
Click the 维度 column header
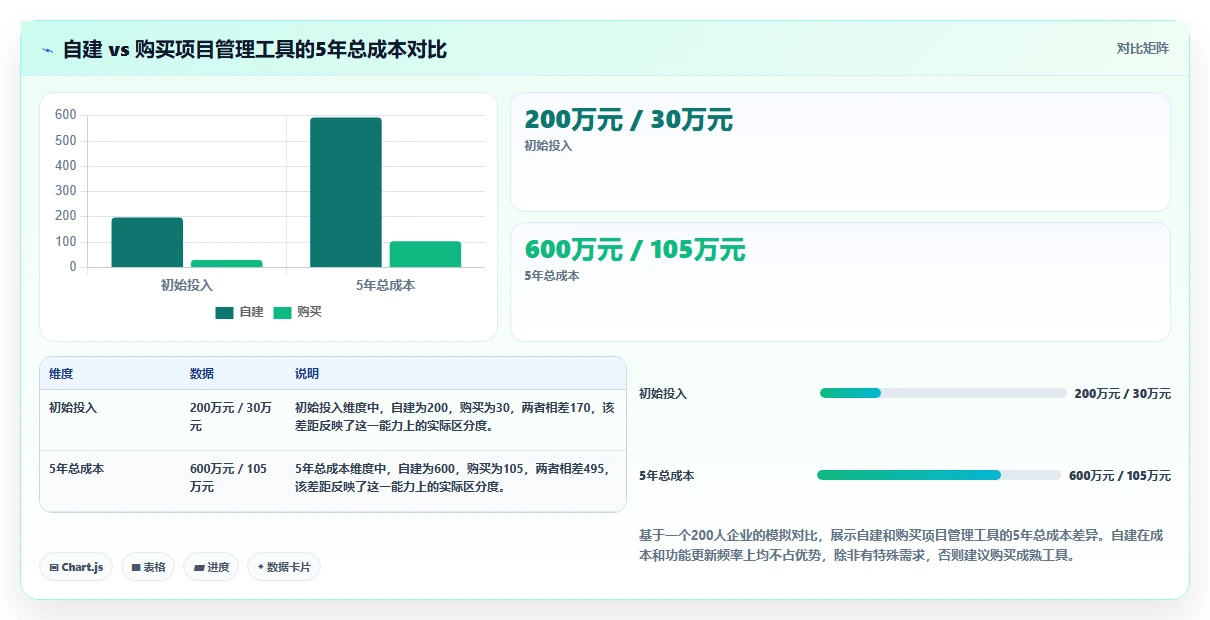(61, 374)
